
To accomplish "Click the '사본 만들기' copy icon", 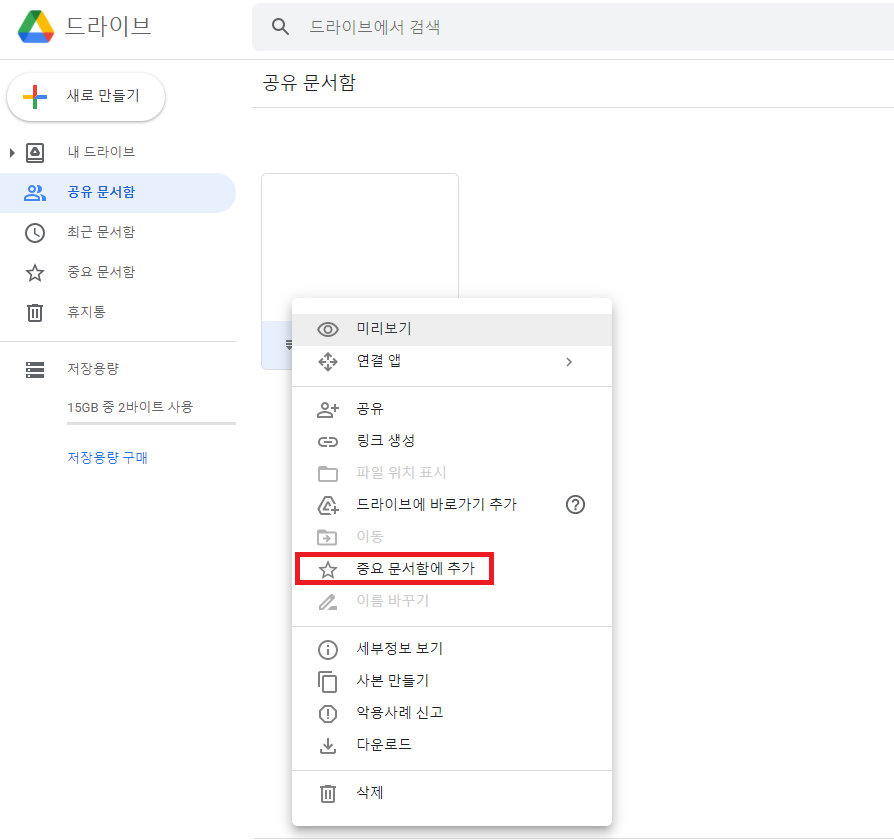I will coord(328,681).
